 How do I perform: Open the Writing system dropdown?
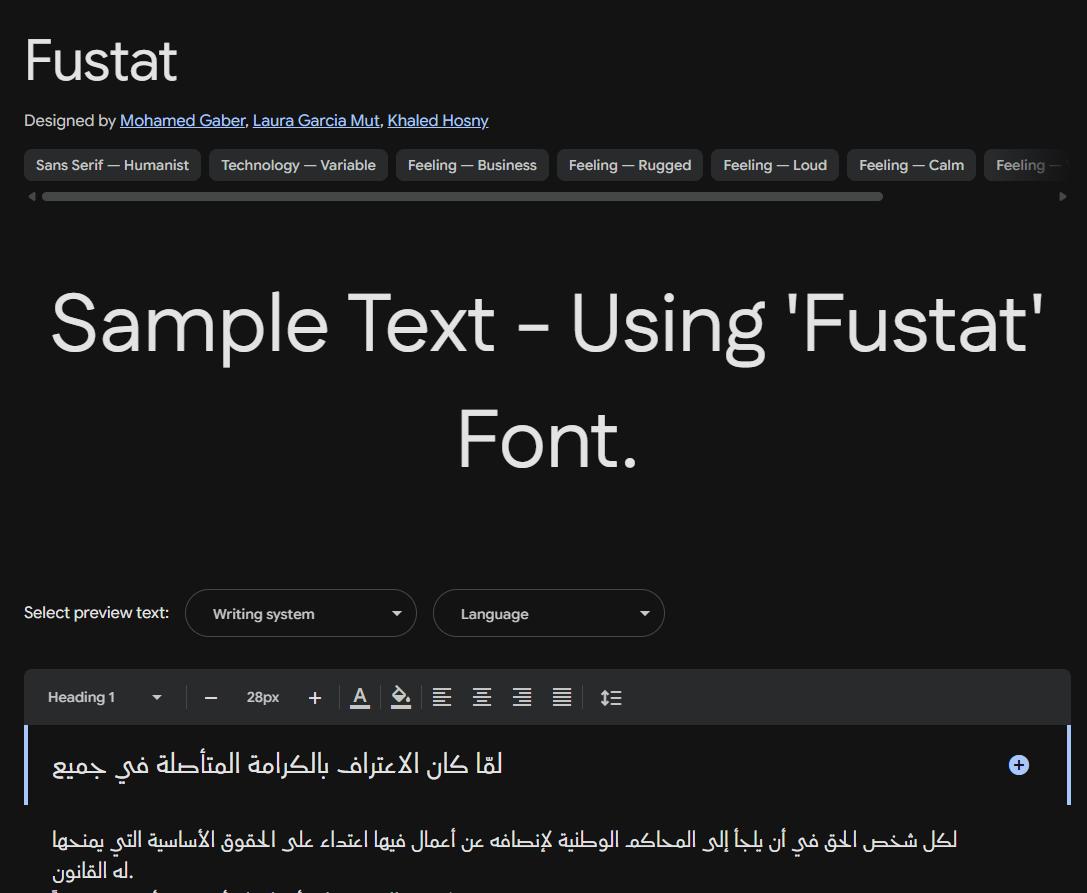pyautogui.click(x=301, y=614)
